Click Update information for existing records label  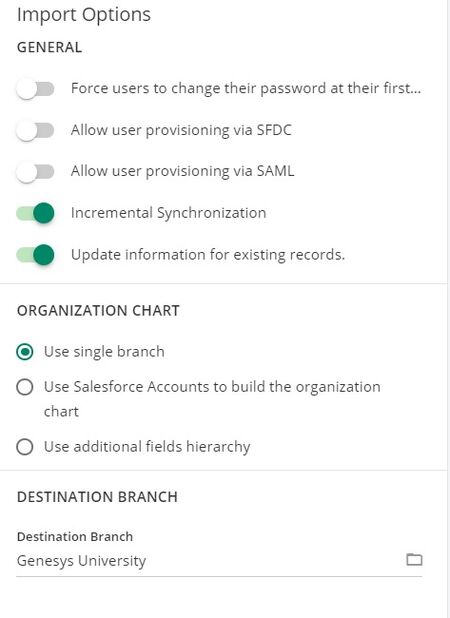[x=208, y=255]
